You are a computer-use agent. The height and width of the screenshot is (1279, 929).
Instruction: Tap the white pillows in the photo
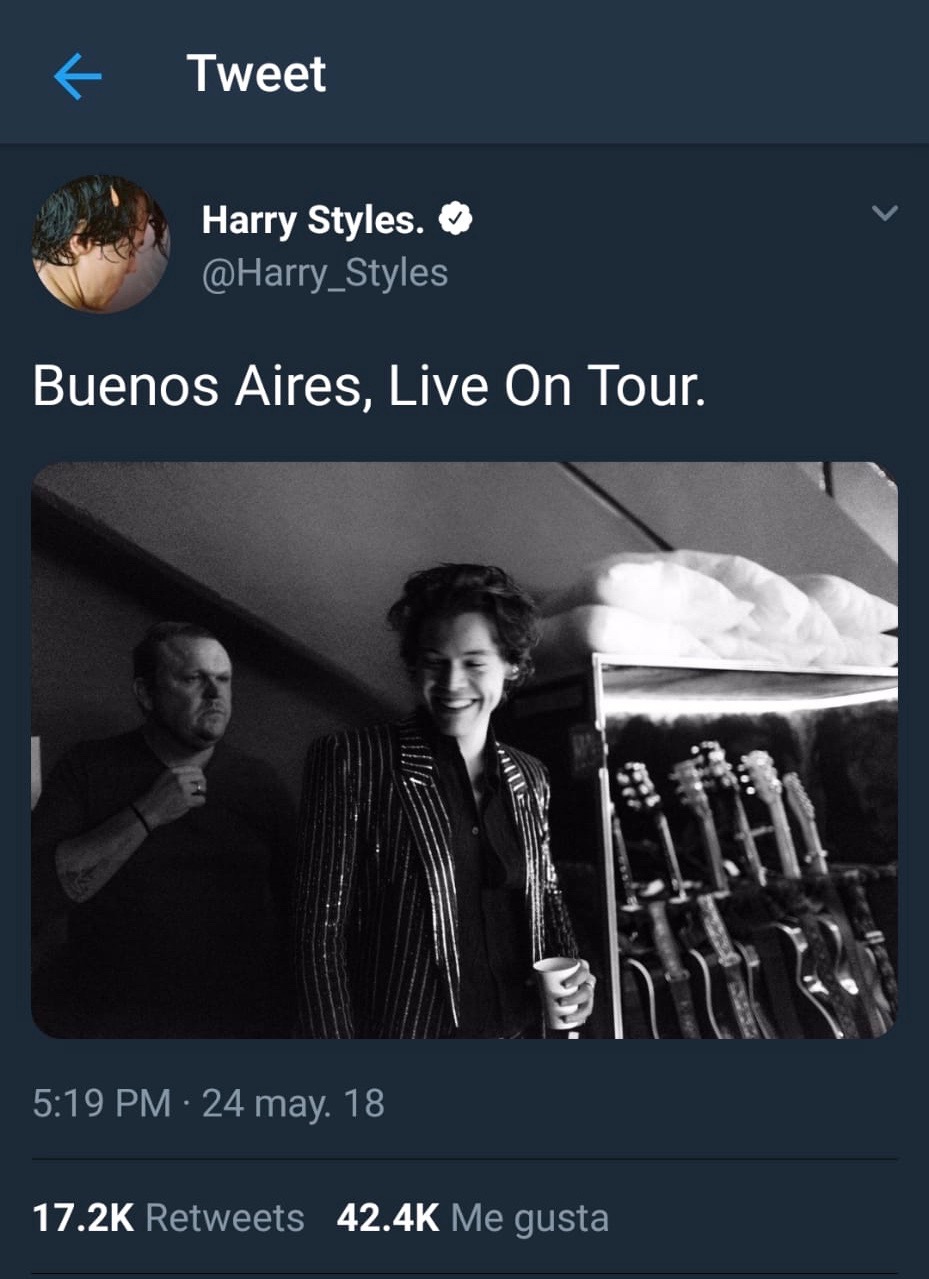click(730, 608)
